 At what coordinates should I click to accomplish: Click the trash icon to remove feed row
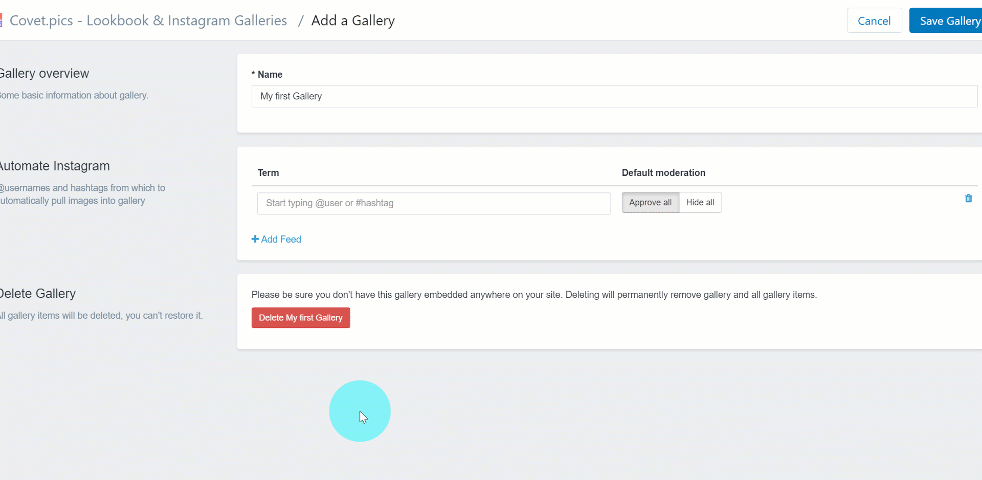pyautogui.click(x=968, y=198)
